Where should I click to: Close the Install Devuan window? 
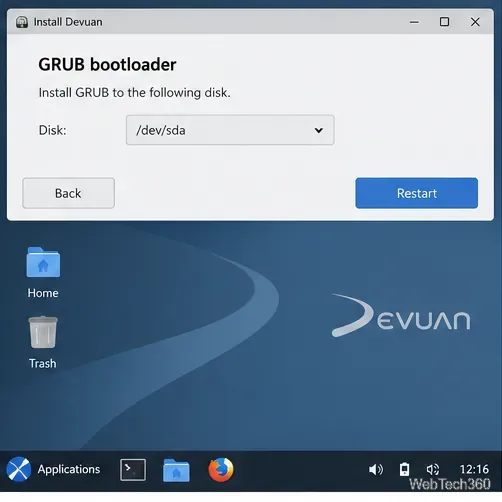click(x=475, y=22)
